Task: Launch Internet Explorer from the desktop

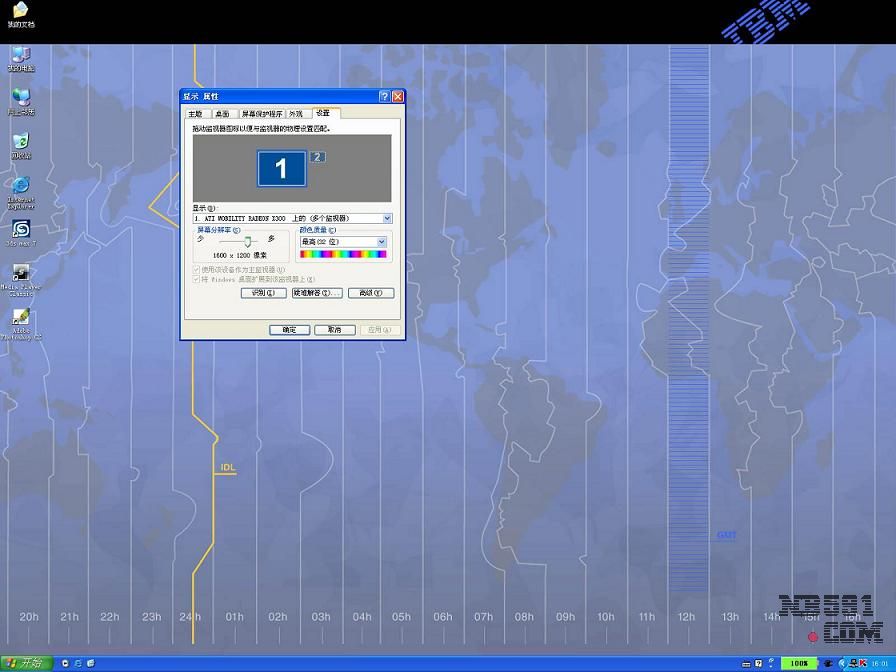Action: click(20, 186)
